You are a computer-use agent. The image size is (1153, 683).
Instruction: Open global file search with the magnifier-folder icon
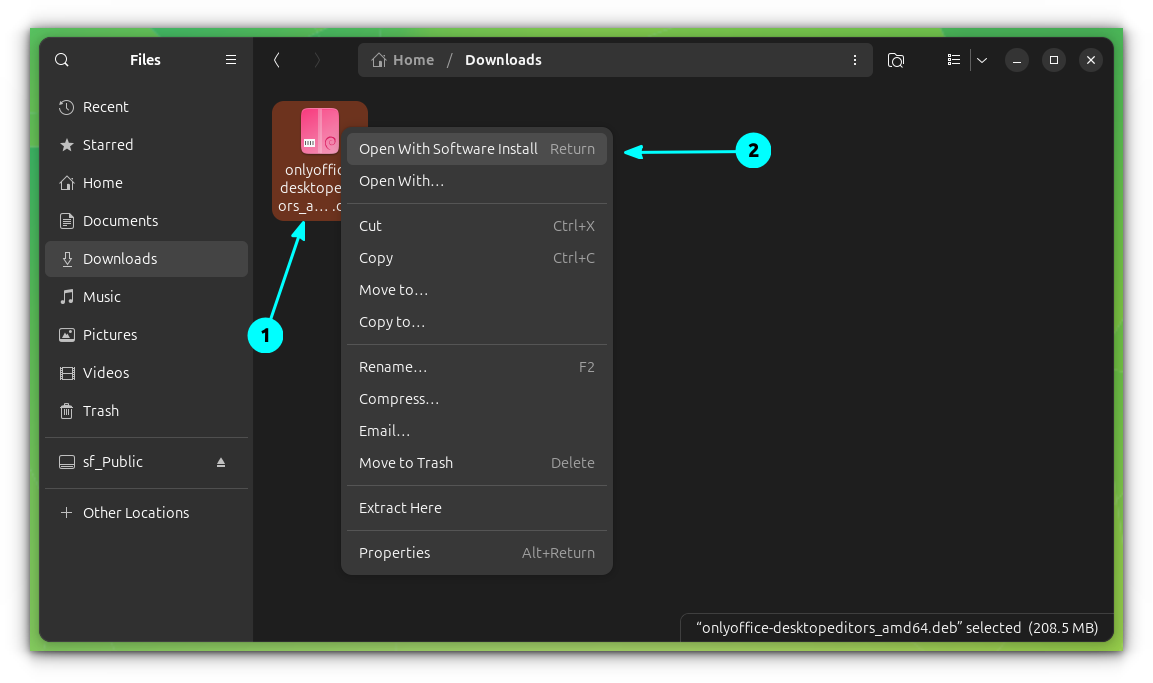(895, 60)
